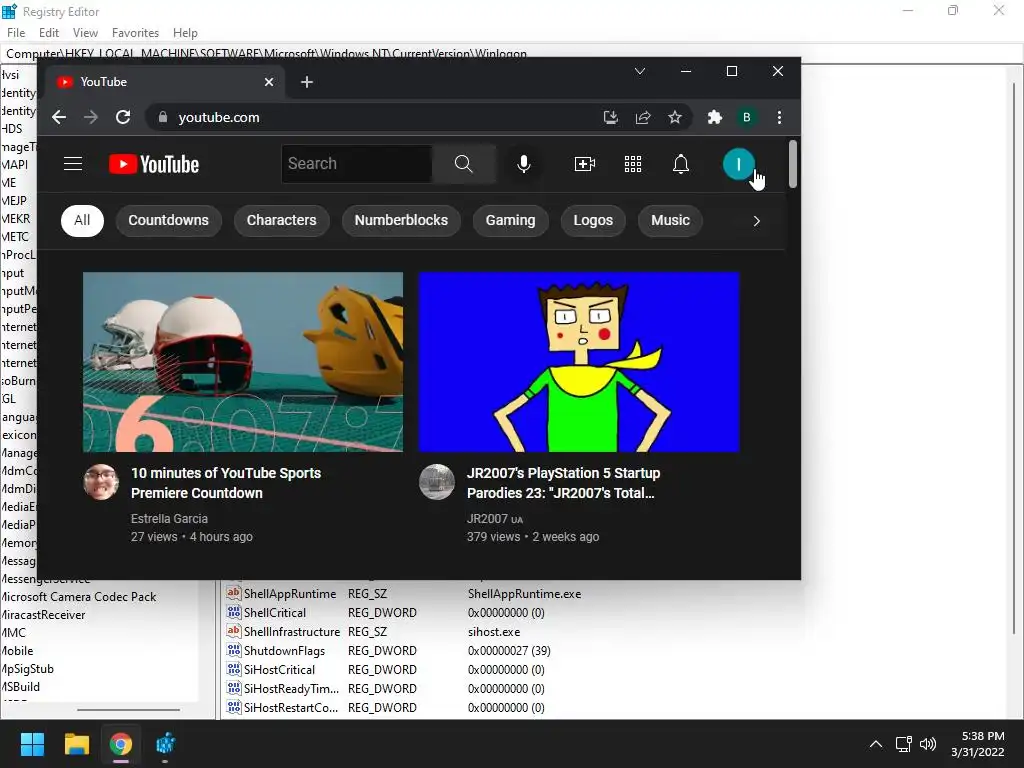This screenshot has width=1024, height=768.
Task: Click the install app icon in address bar
Action: (611, 117)
